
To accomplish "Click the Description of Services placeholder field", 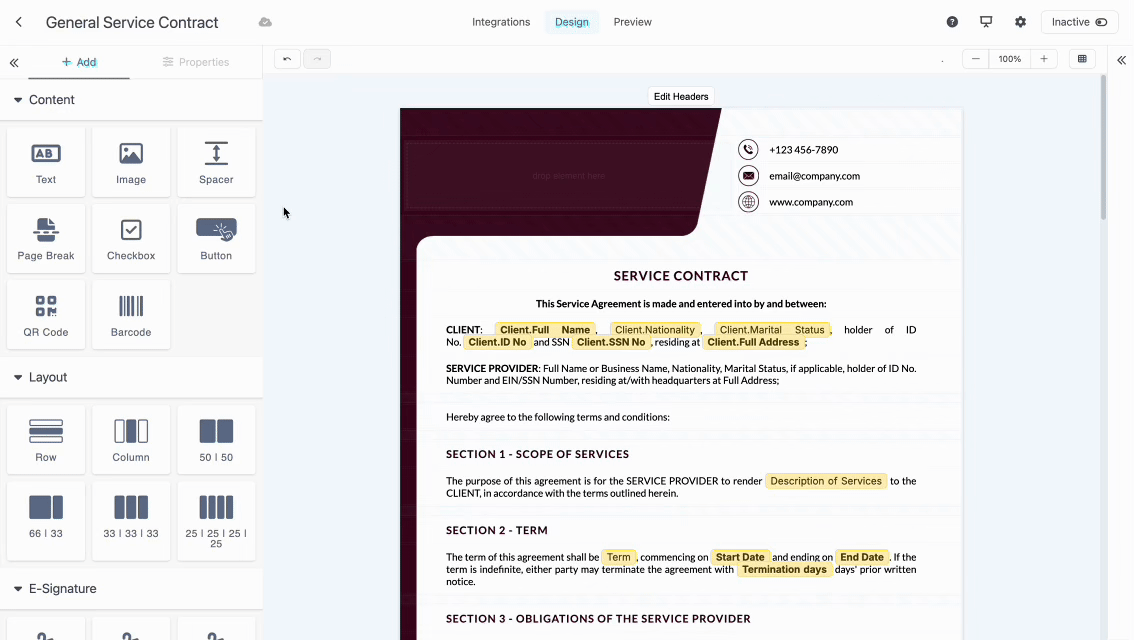I will tap(825, 481).
